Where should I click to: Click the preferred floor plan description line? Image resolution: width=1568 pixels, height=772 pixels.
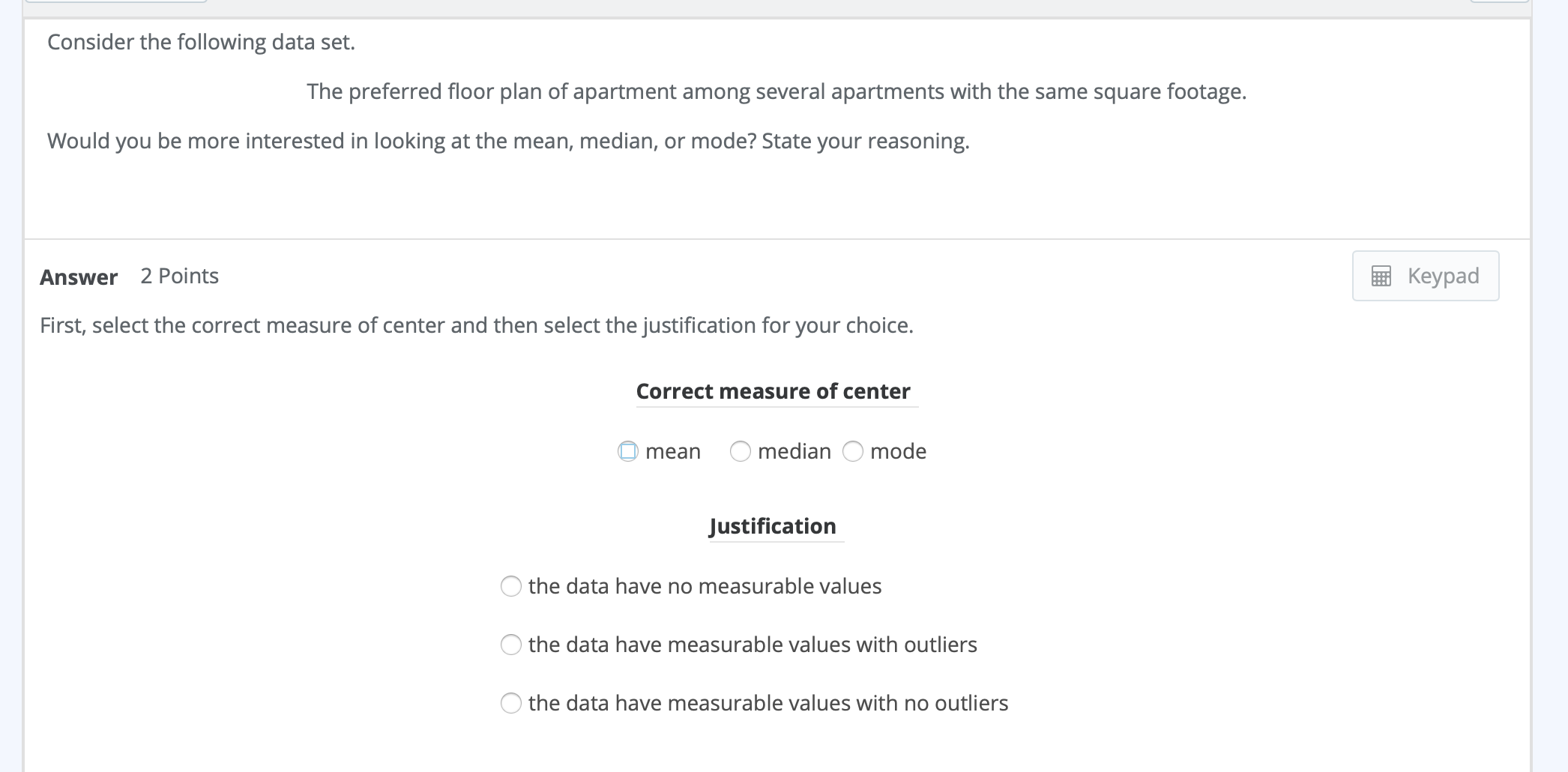(777, 91)
